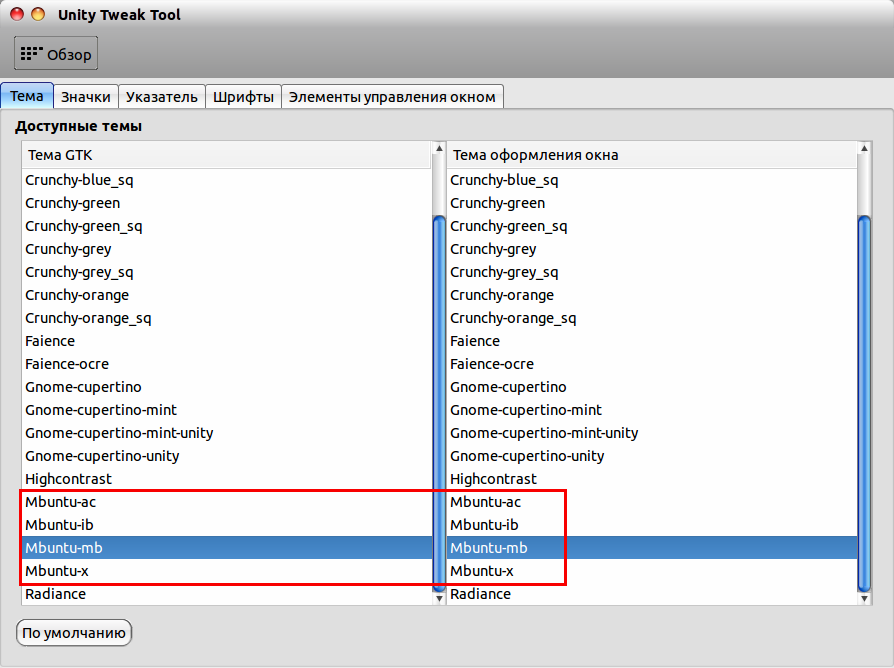
Task: Click the grid icon in Обзор button
Action: 31,54
